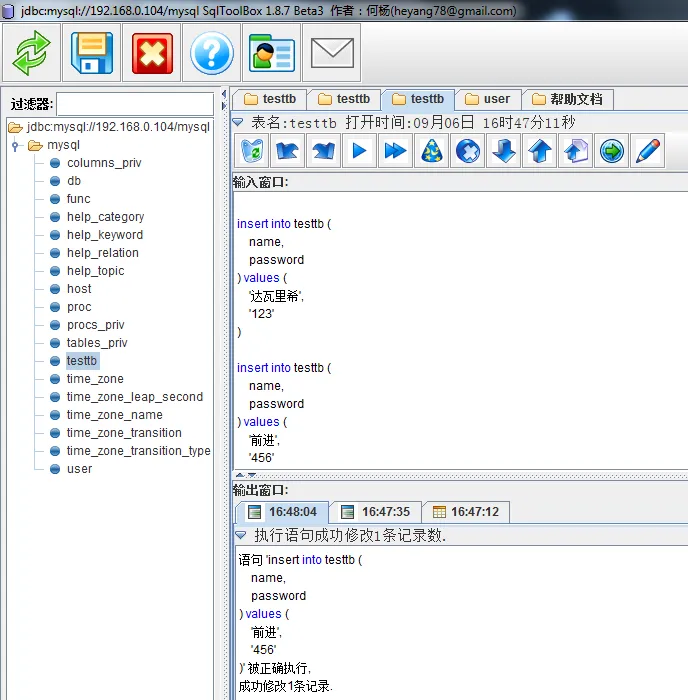Select the help_relation table

click(x=103, y=253)
